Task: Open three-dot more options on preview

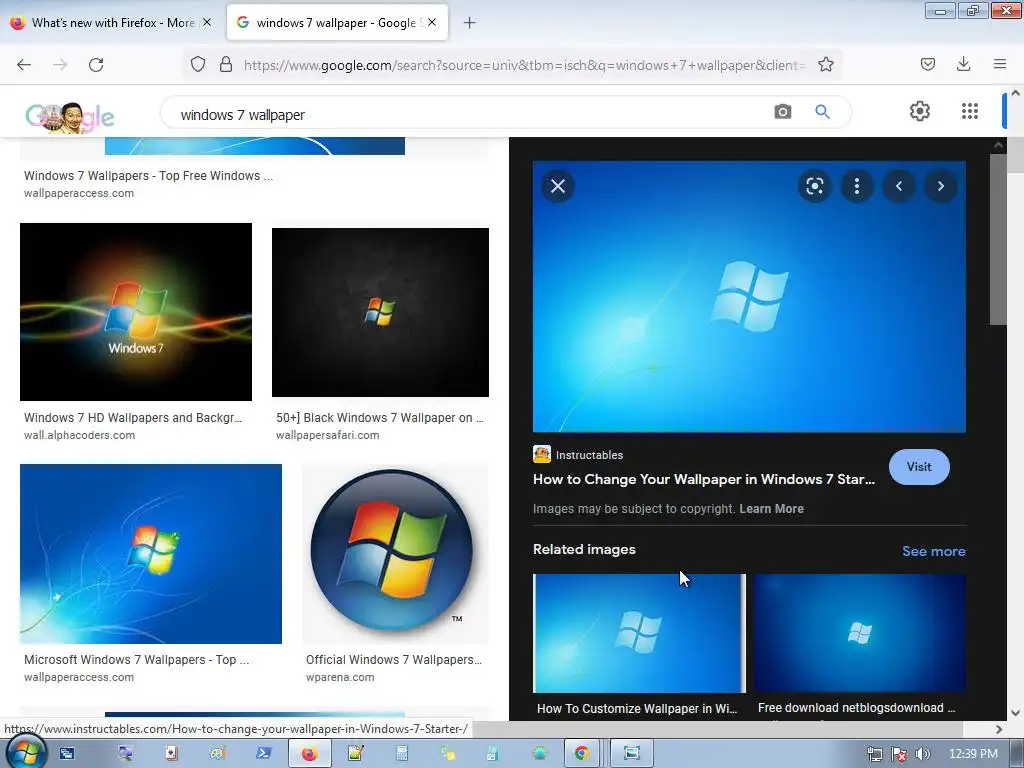Action: [857, 186]
